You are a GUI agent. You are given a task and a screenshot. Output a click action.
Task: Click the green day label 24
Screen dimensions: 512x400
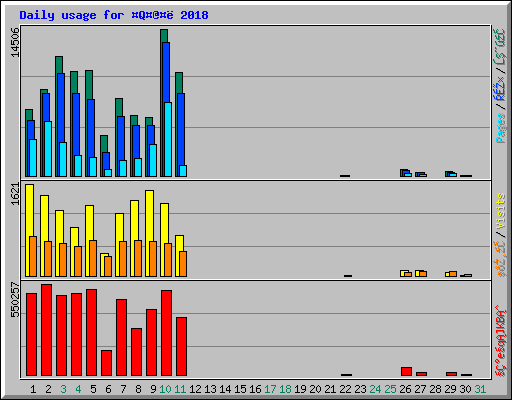click(x=375, y=389)
